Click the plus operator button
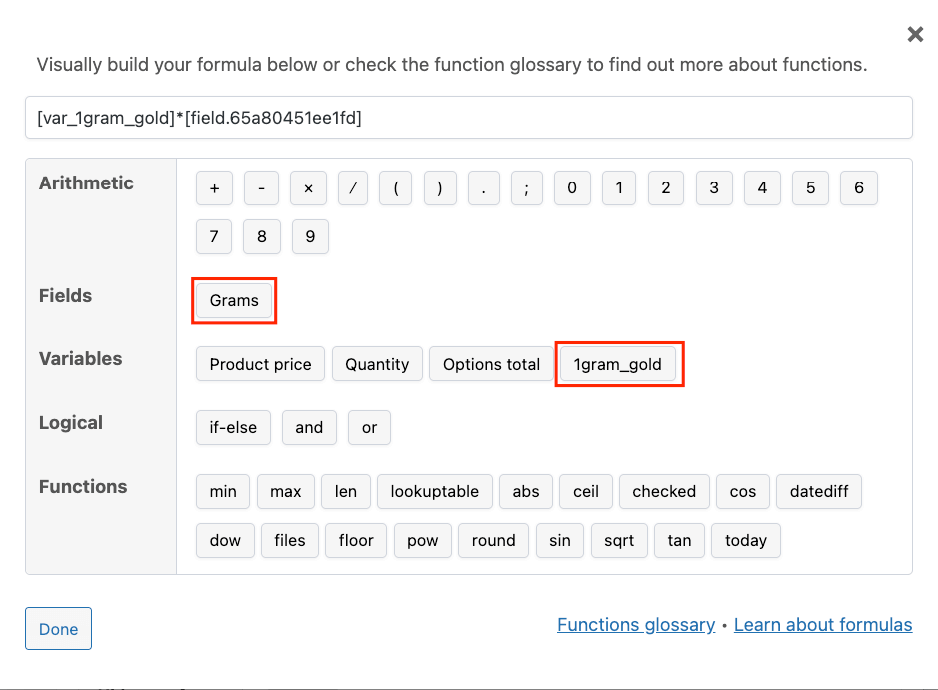Screen dimensions: 938x690 pyautogui.click(x=214, y=188)
